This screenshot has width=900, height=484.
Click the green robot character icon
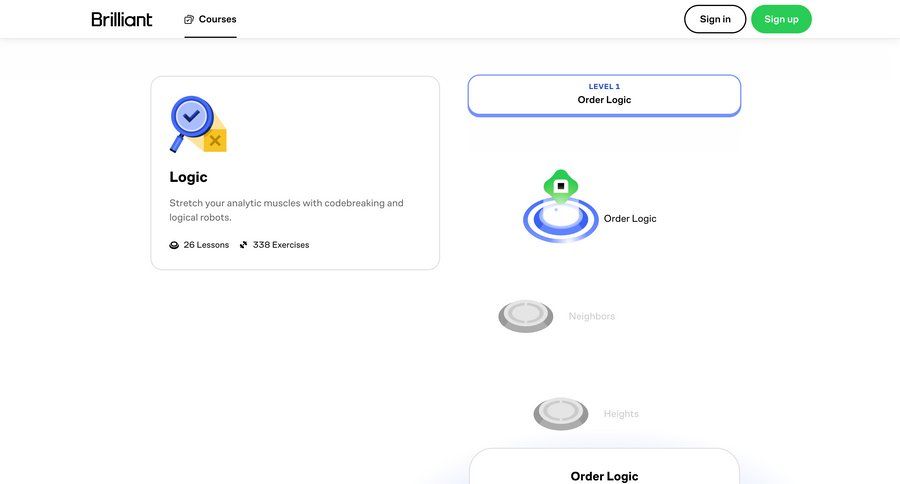[561, 187]
